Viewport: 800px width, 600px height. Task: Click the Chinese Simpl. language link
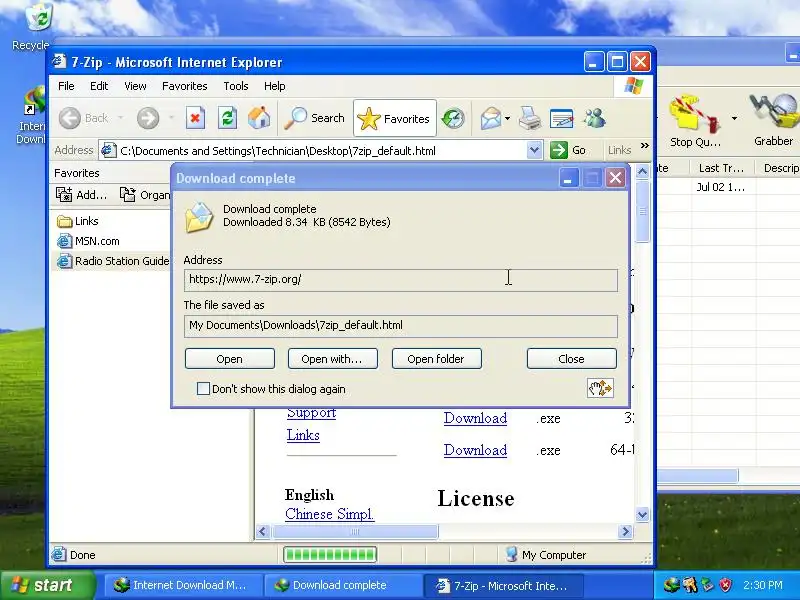coord(330,514)
